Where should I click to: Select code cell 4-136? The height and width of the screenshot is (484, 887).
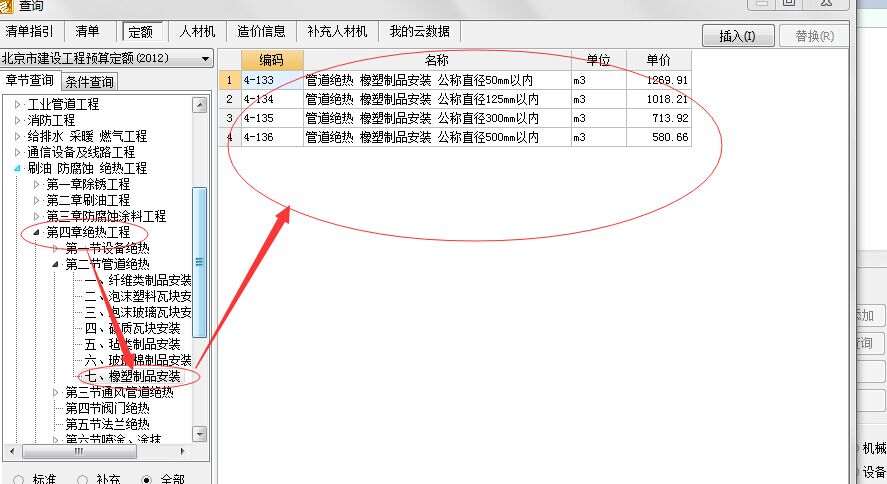pyautogui.click(x=272, y=137)
